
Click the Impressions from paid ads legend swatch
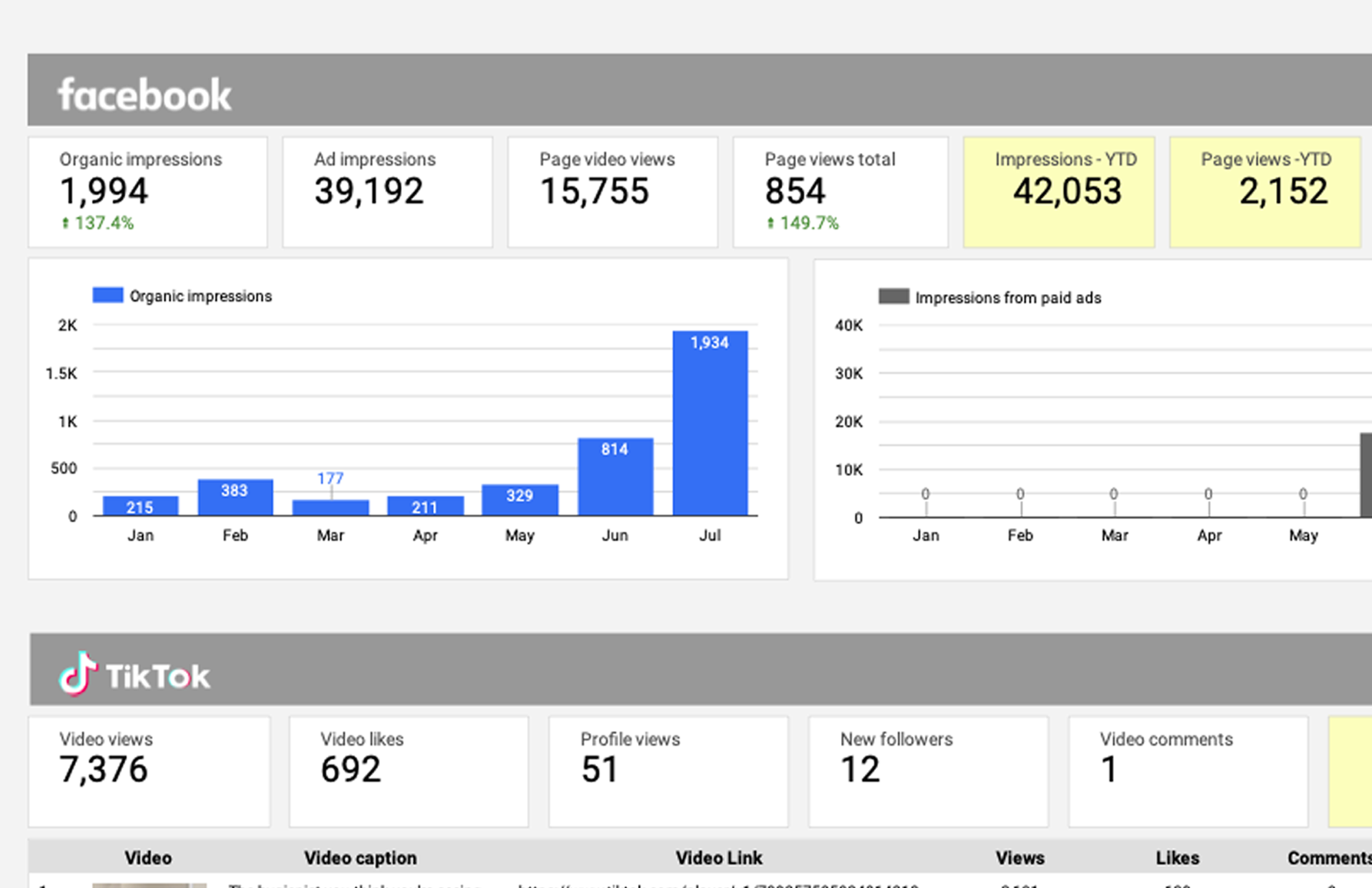coord(894,296)
